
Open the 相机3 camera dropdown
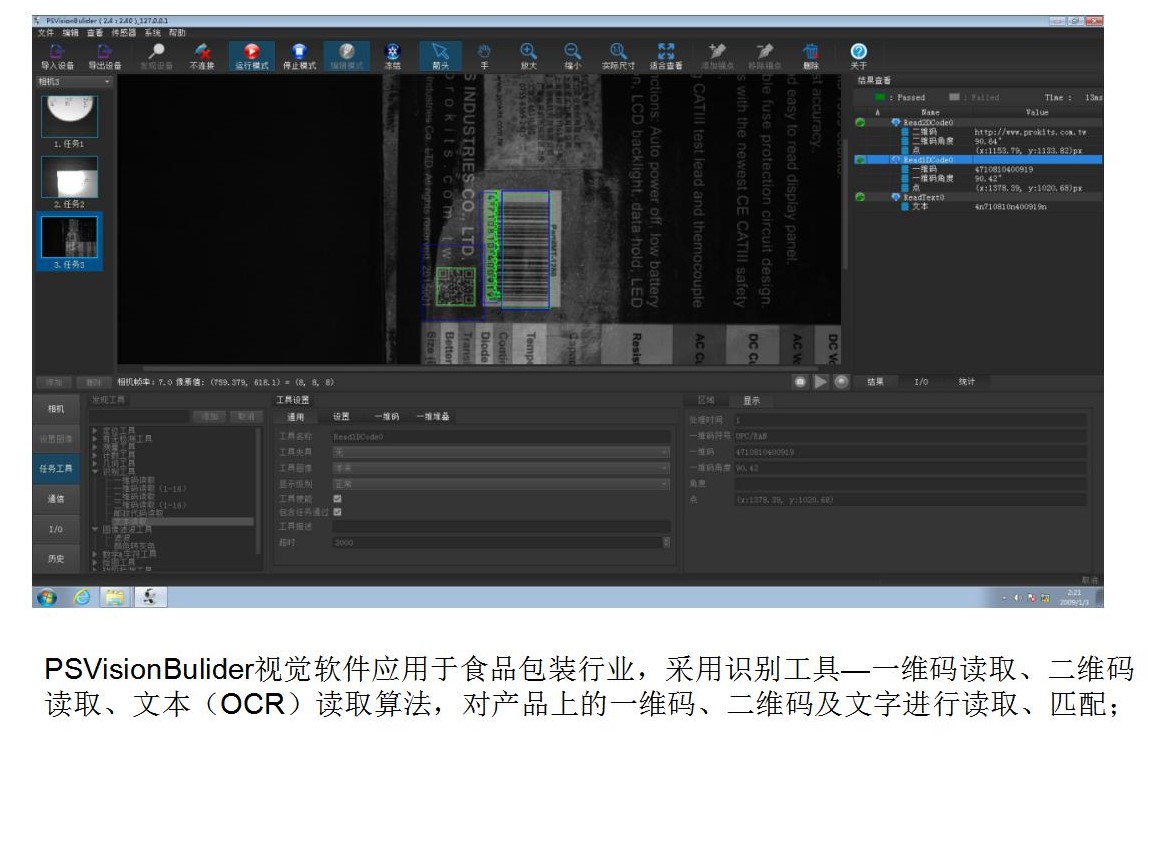click(x=75, y=81)
